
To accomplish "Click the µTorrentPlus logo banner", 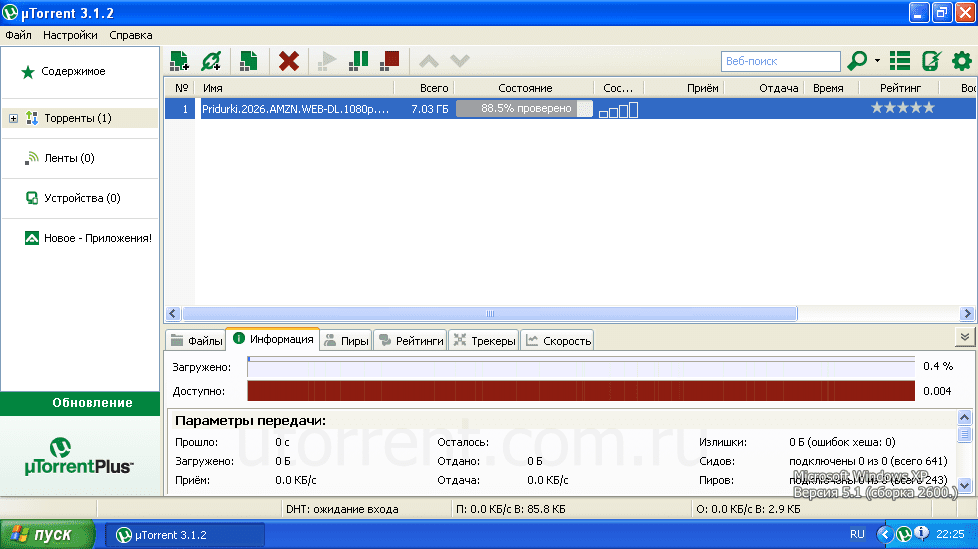I will 79,457.
